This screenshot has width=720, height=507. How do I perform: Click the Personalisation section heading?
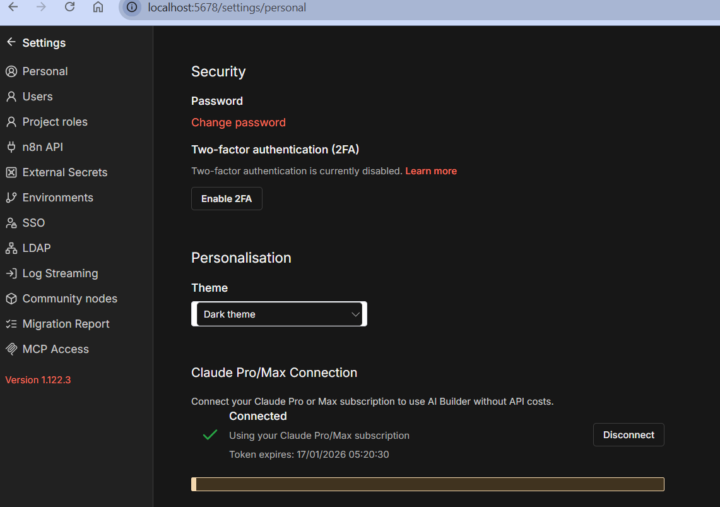point(241,258)
